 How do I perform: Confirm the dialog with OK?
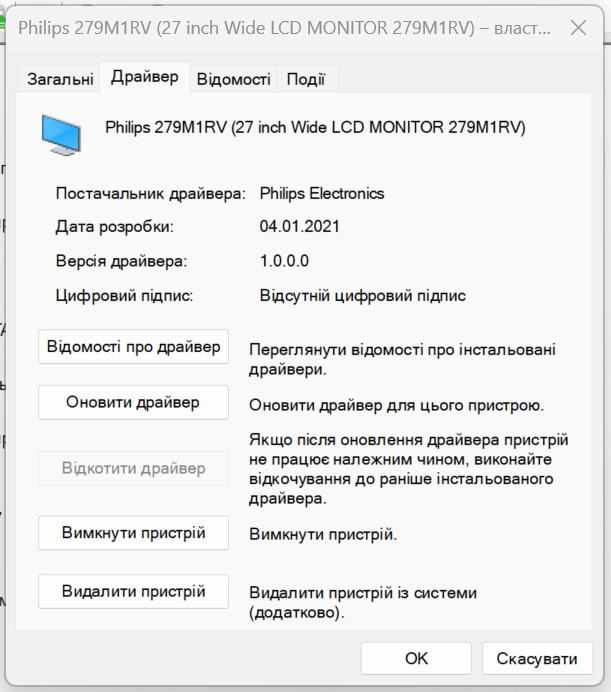point(416,658)
